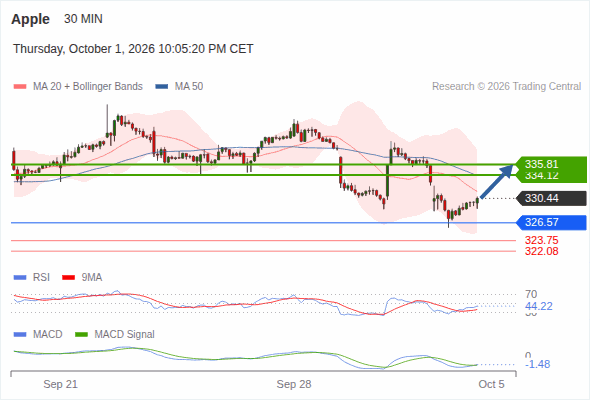Click the 334.12 resistance price label
The width and height of the screenshot is (590, 400).
(541, 176)
